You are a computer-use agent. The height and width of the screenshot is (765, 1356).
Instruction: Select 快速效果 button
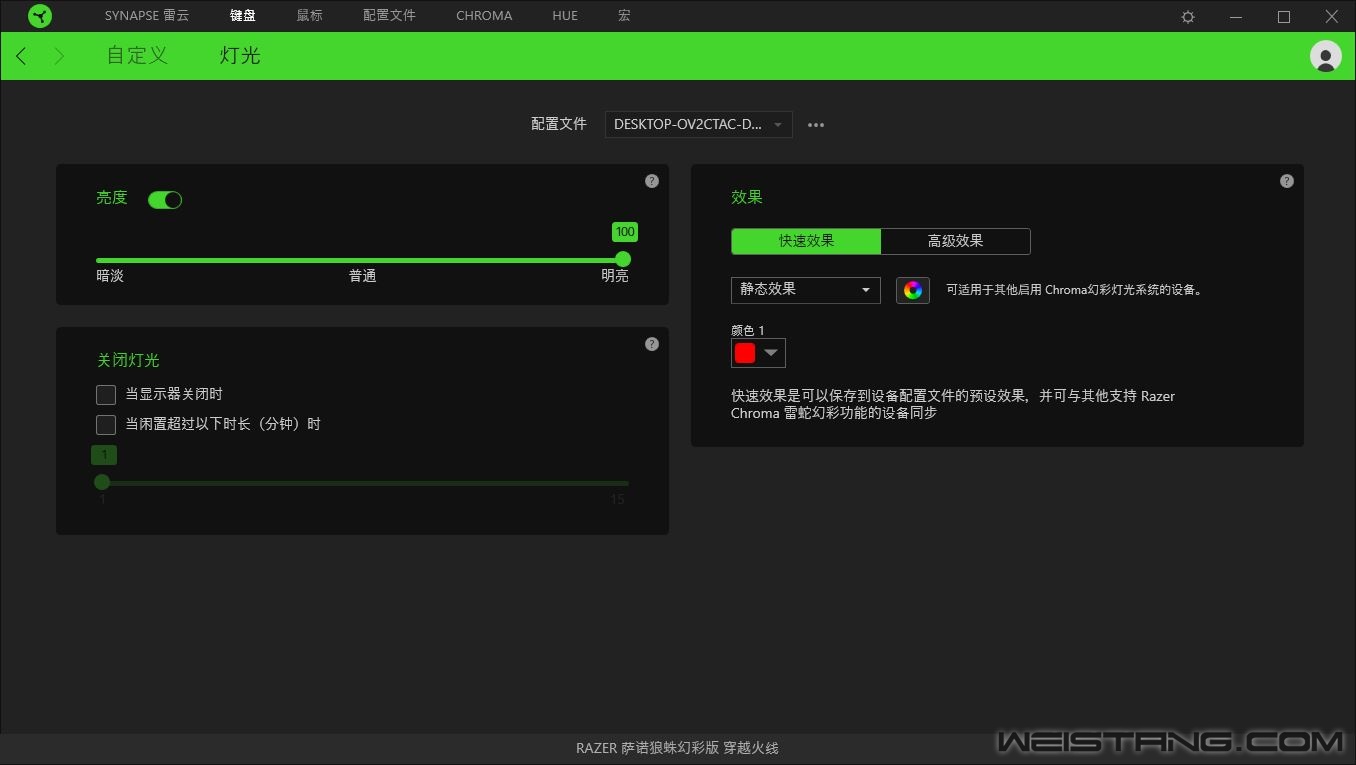click(x=806, y=241)
